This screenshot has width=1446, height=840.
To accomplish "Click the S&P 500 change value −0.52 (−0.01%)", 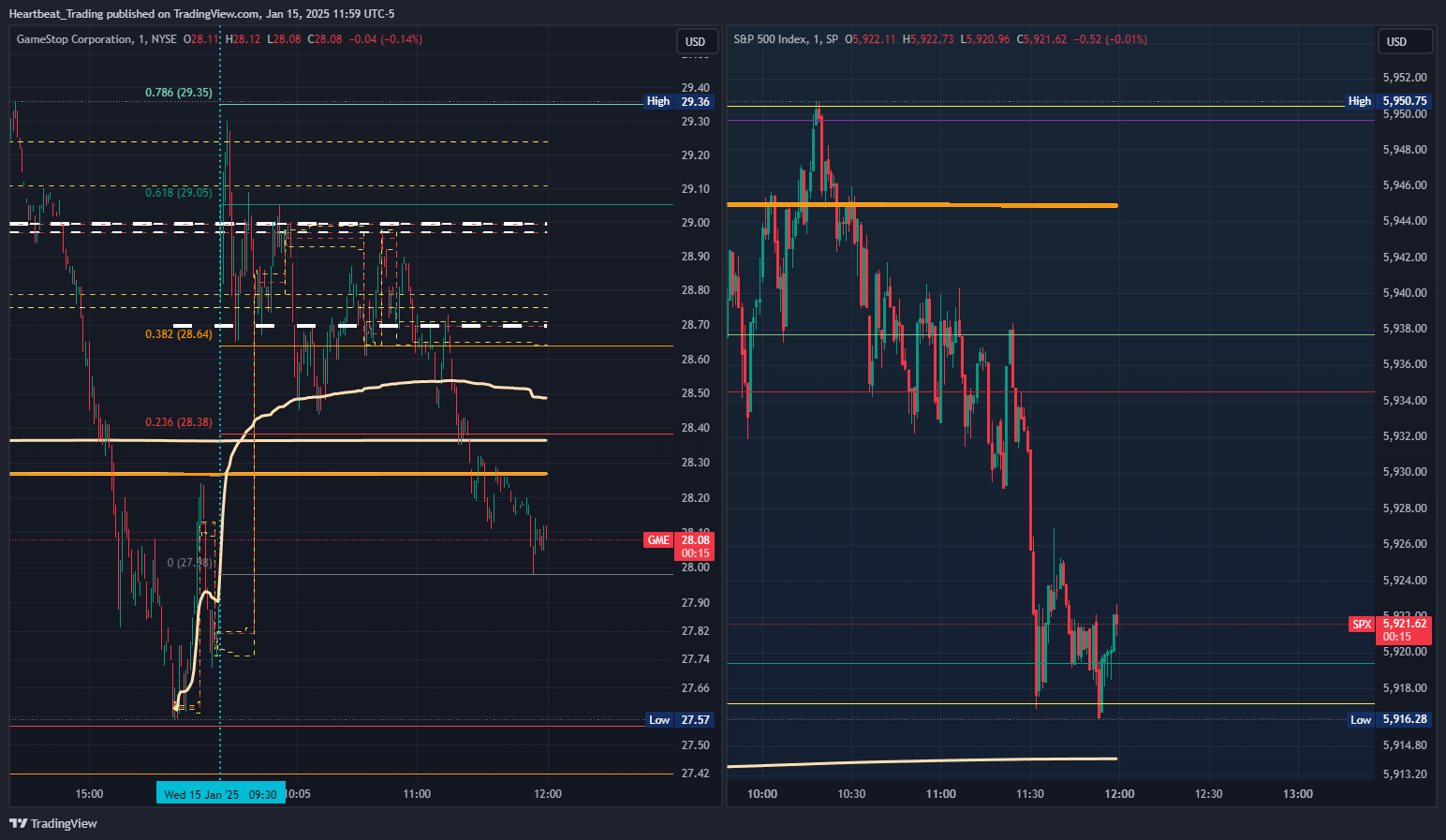I will [x=1110, y=39].
